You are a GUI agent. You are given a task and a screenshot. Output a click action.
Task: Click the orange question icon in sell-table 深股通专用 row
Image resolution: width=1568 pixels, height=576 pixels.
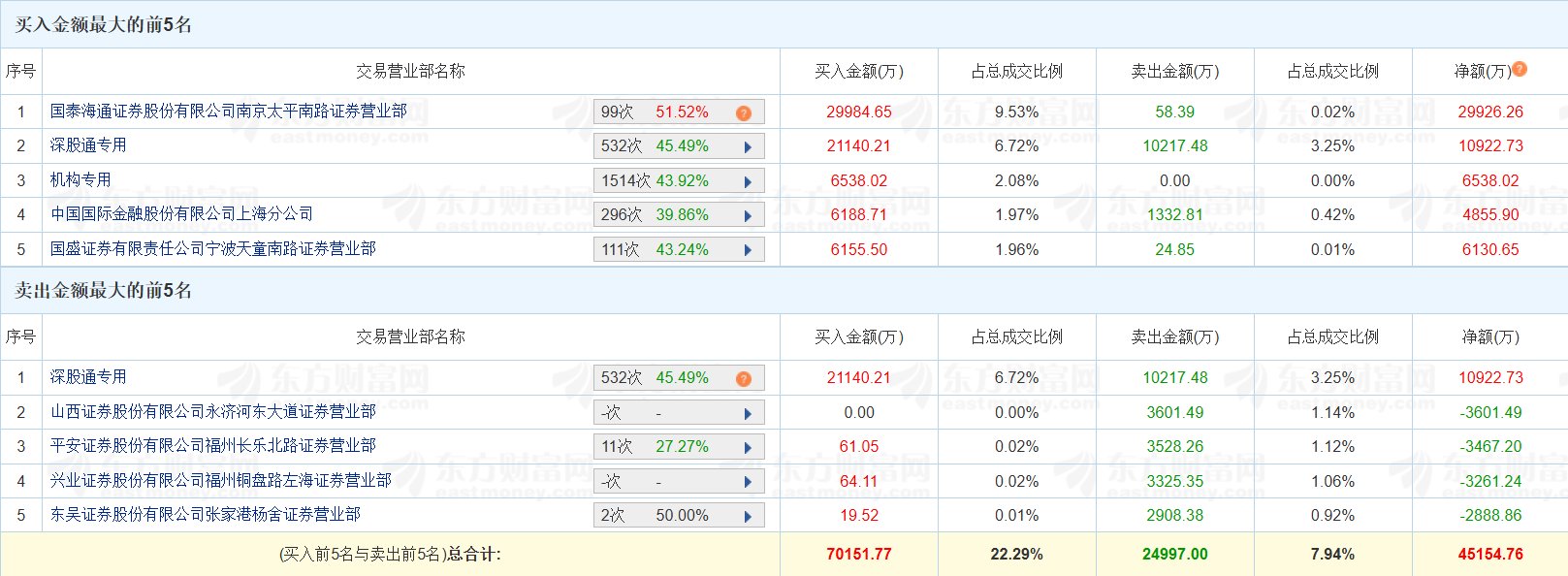(744, 378)
